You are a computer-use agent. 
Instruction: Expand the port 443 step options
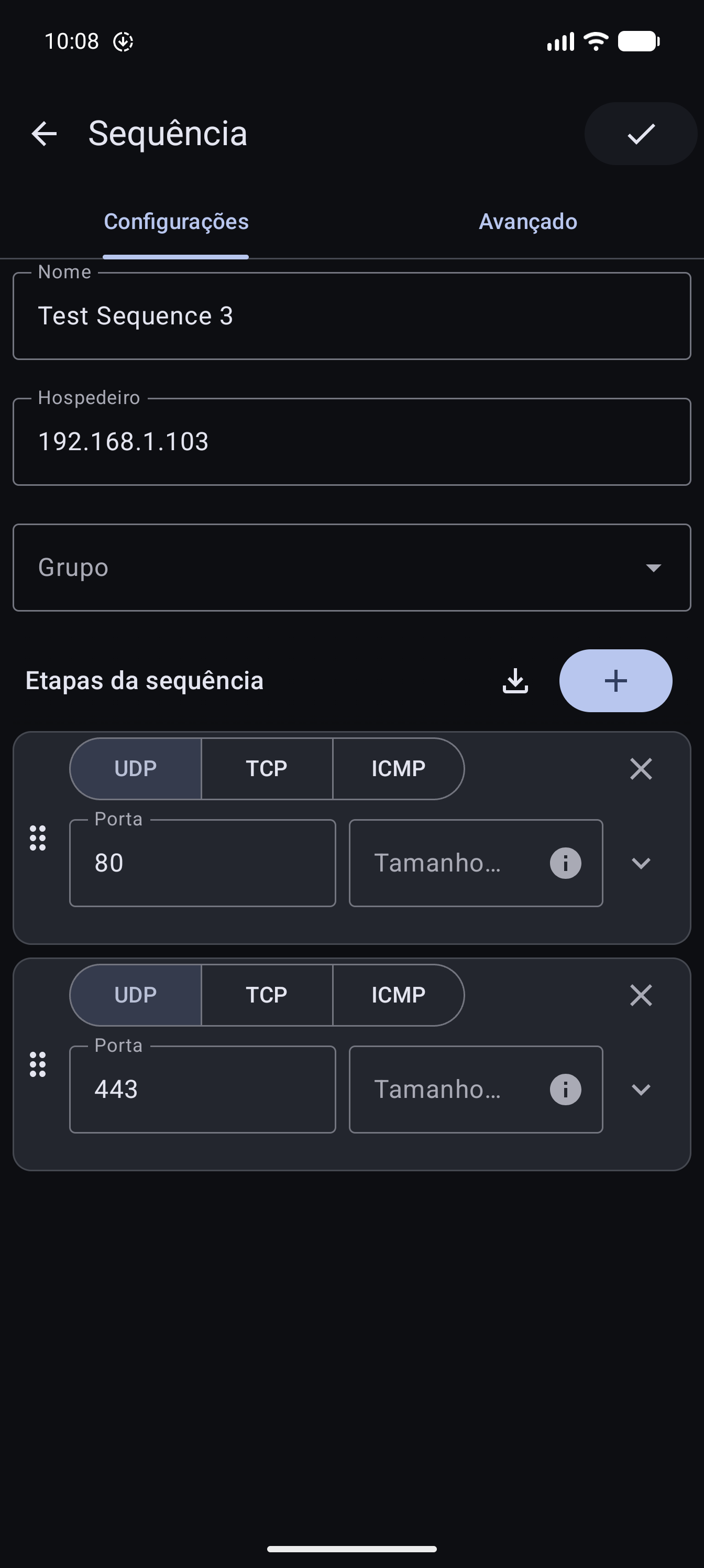[641, 1090]
